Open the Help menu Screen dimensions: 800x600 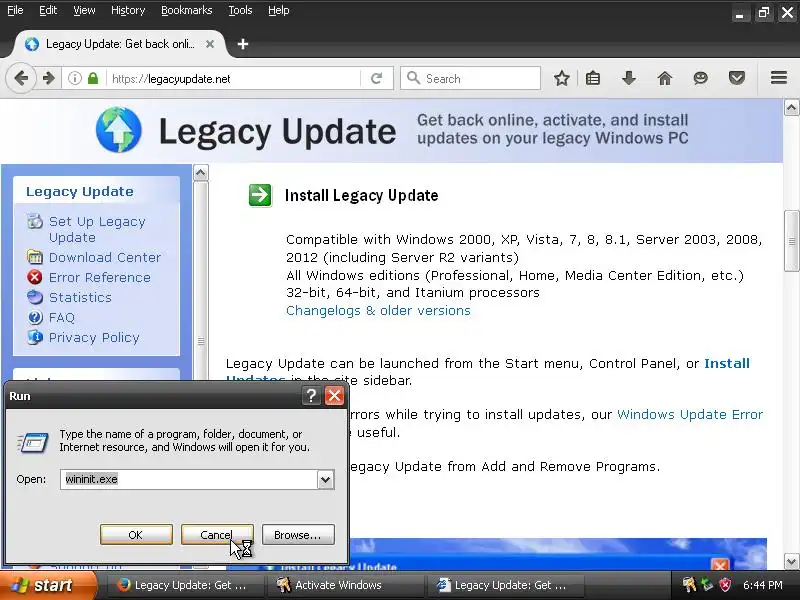279,10
